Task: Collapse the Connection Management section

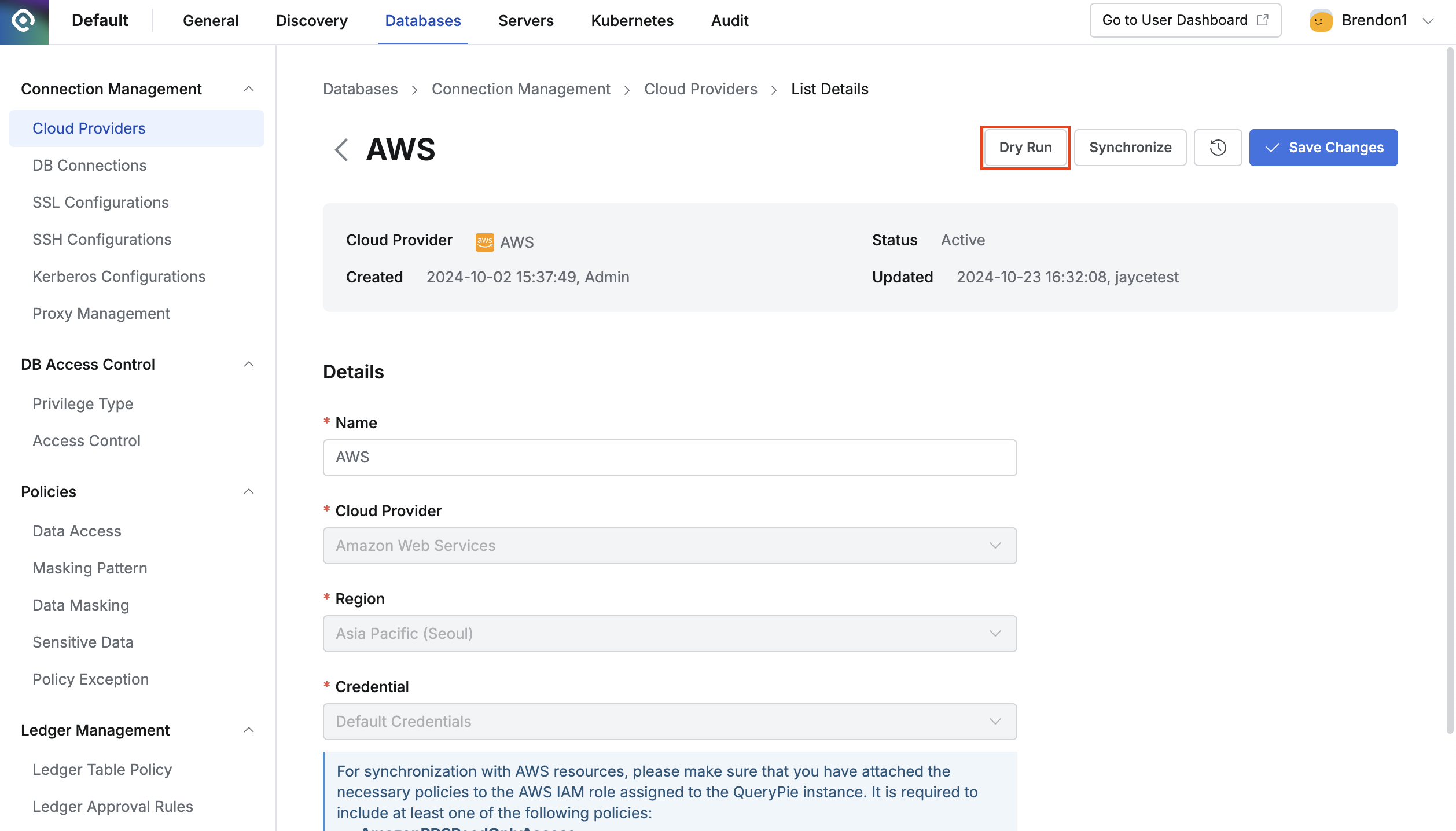Action: coord(249,89)
